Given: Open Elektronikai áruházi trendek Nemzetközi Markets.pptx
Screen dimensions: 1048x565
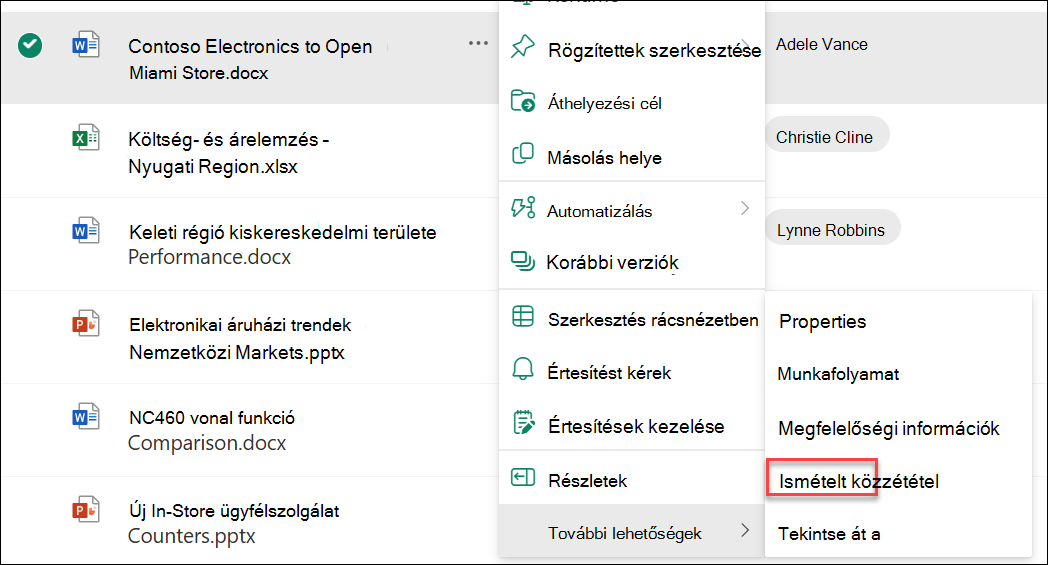Looking at the screenshot, I should tap(240, 338).
